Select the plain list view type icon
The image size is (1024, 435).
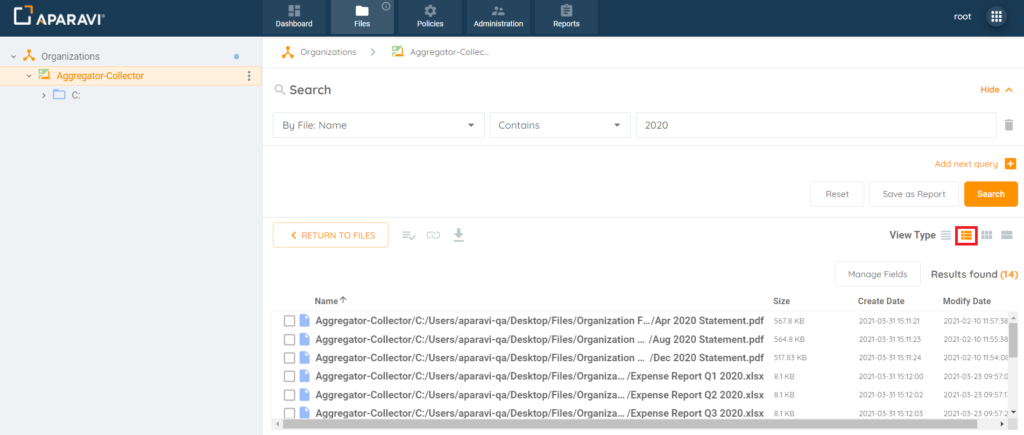[x=946, y=235]
